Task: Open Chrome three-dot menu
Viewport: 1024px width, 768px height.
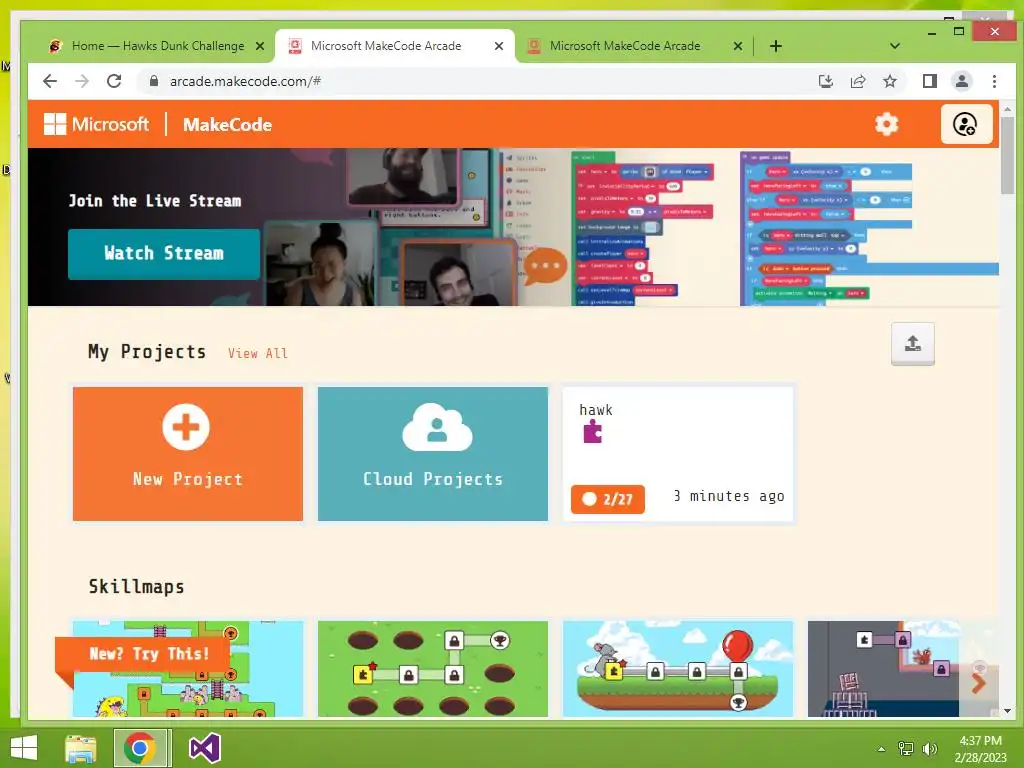Action: pyautogui.click(x=994, y=81)
